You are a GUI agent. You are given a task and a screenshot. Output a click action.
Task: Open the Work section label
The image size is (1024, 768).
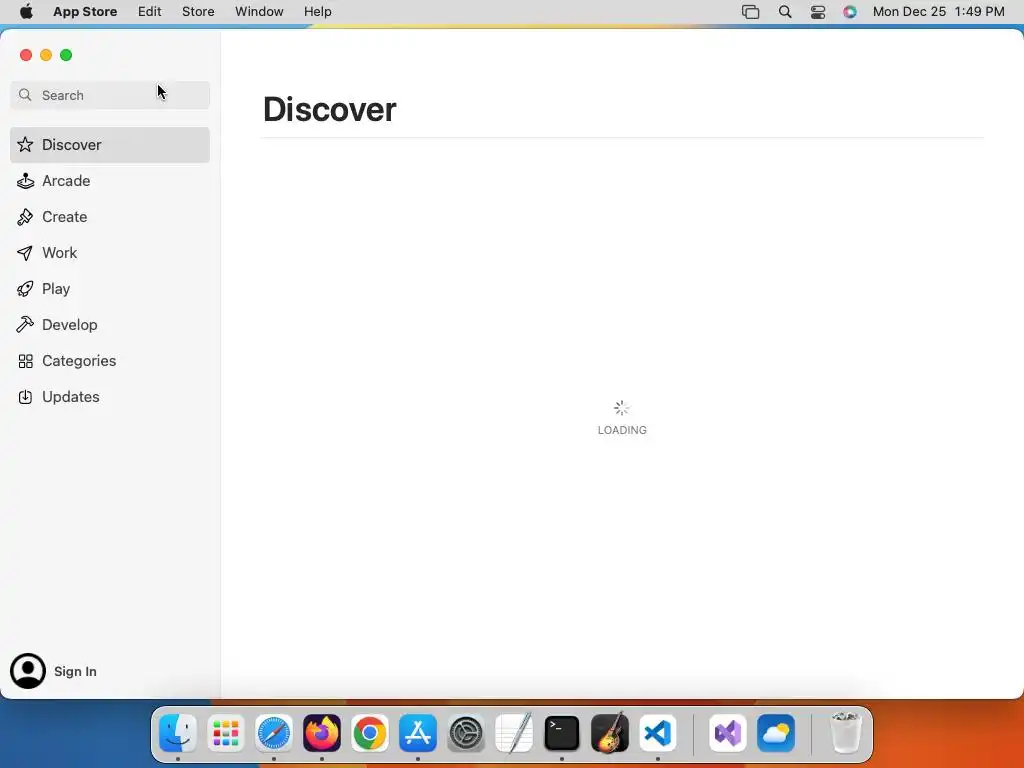(x=59, y=253)
